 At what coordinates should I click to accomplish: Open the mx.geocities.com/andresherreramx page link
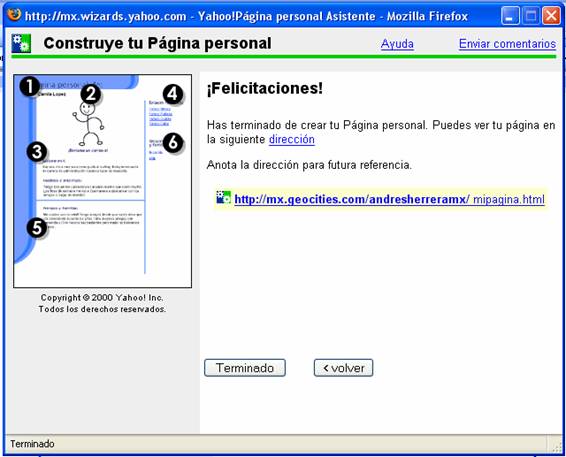coord(389,199)
